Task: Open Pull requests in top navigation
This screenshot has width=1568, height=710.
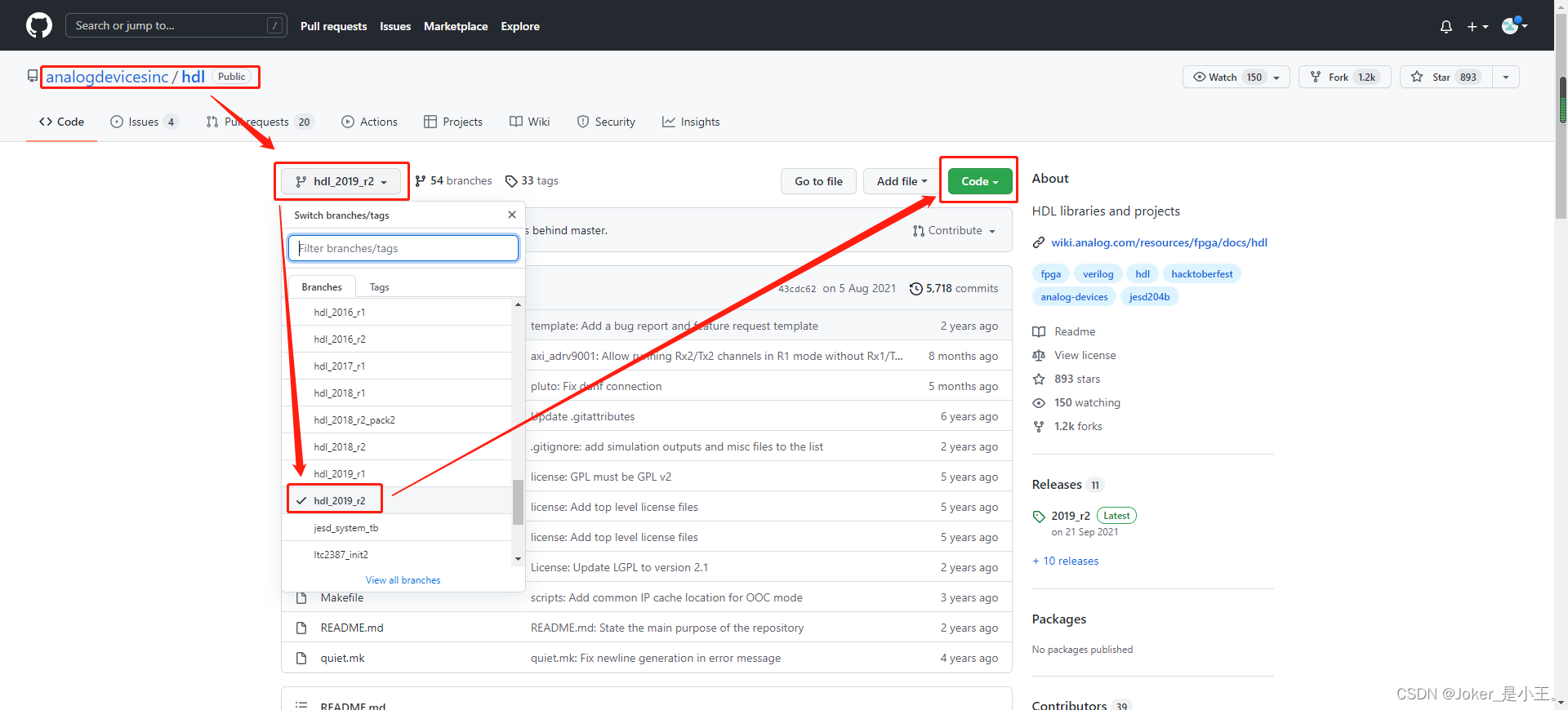Action: pos(333,26)
